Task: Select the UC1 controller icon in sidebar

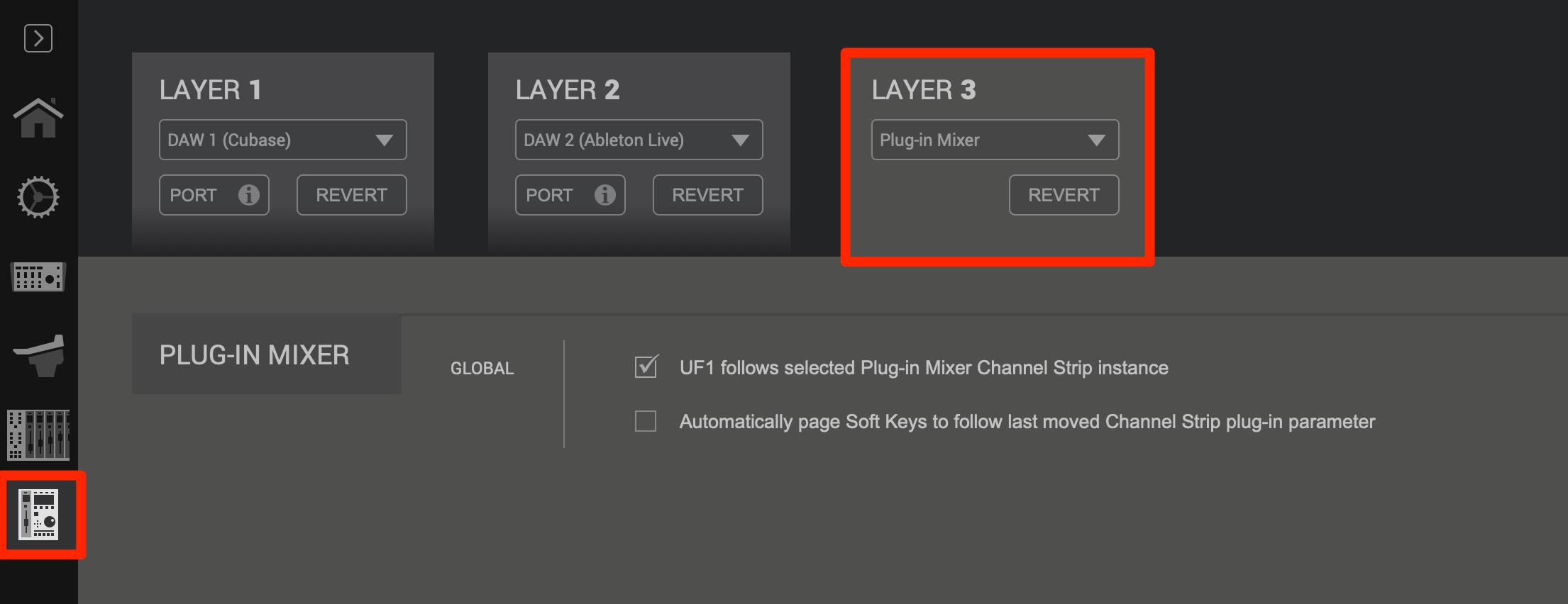Action: tap(38, 356)
